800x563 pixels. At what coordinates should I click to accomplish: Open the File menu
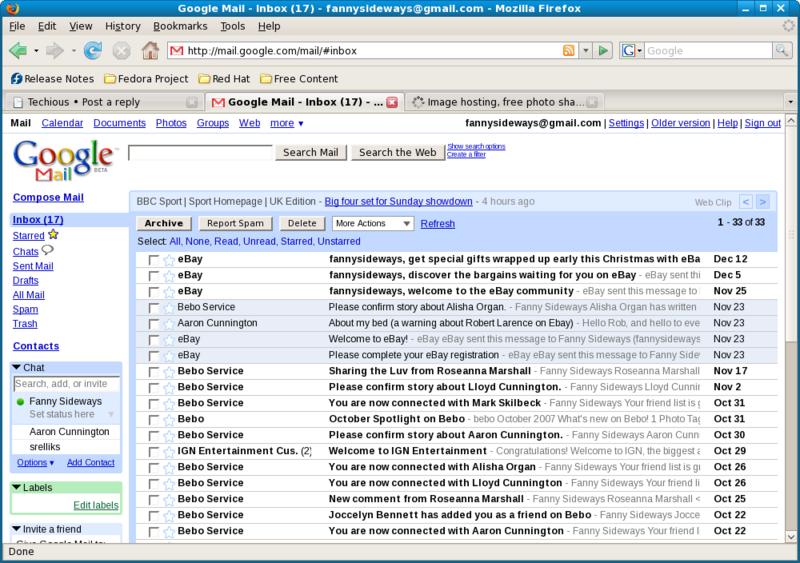[17, 26]
